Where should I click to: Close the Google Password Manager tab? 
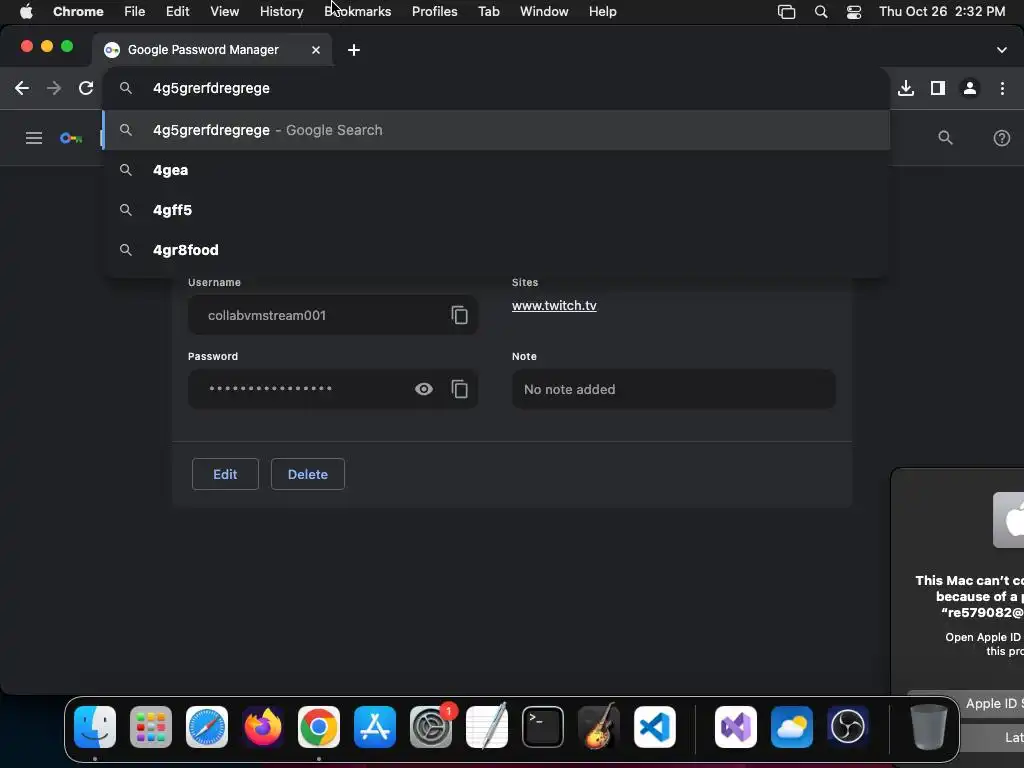[315, 50]
